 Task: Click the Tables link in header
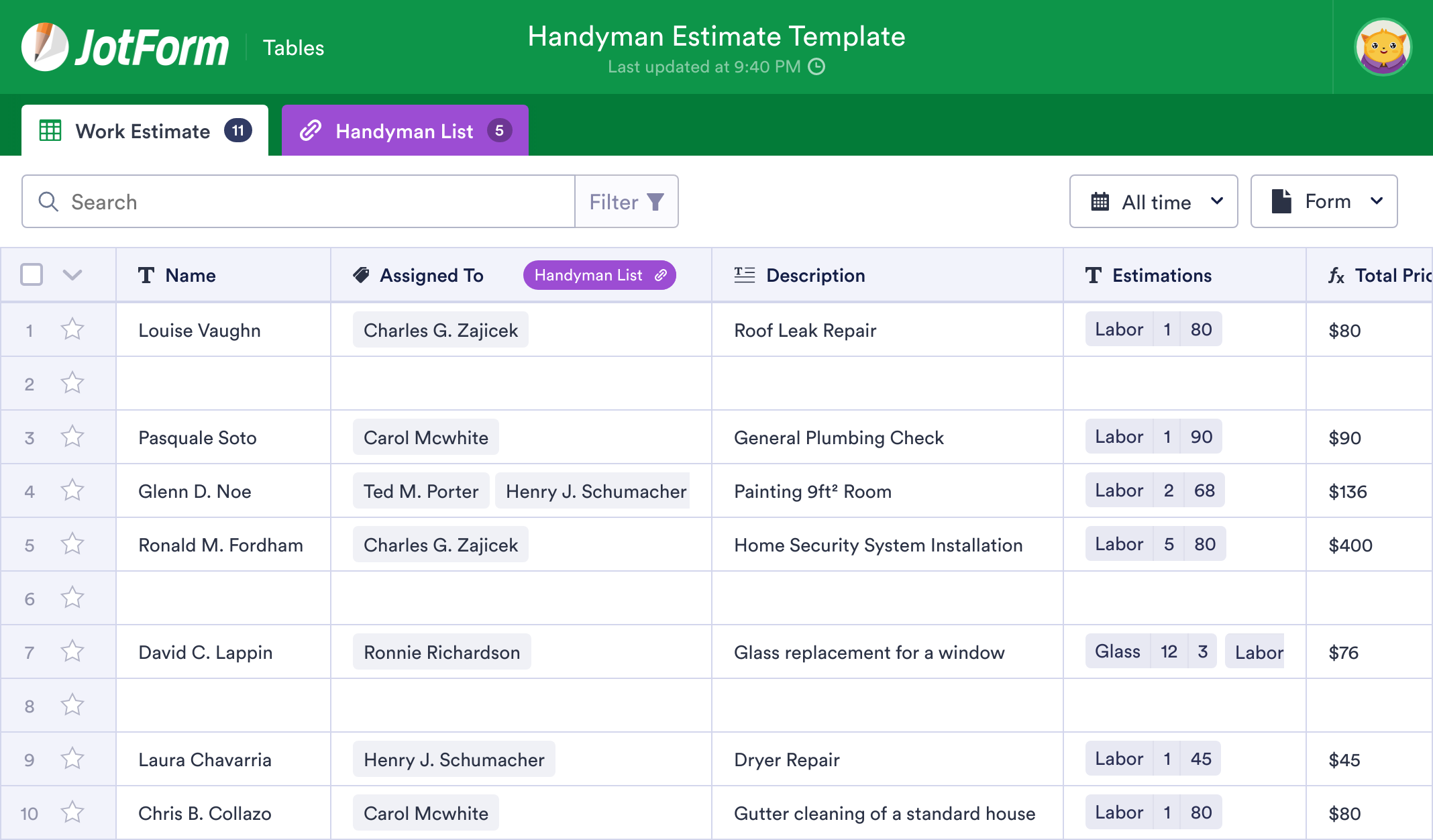[293, 48]
